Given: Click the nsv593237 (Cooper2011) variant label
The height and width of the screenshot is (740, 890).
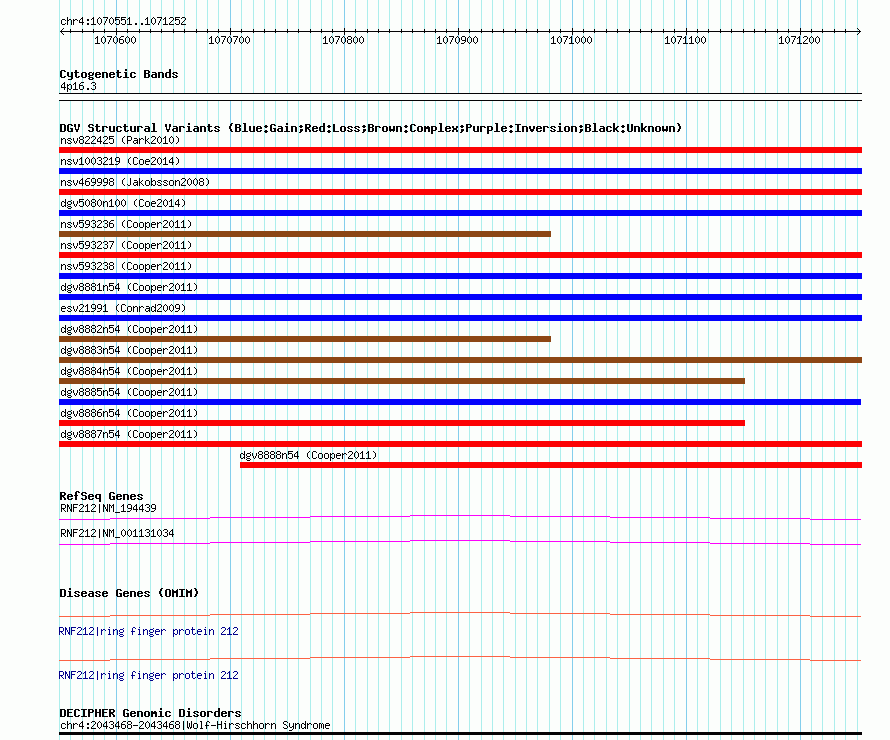Looking at the screenshot, I should coord(126,245).
